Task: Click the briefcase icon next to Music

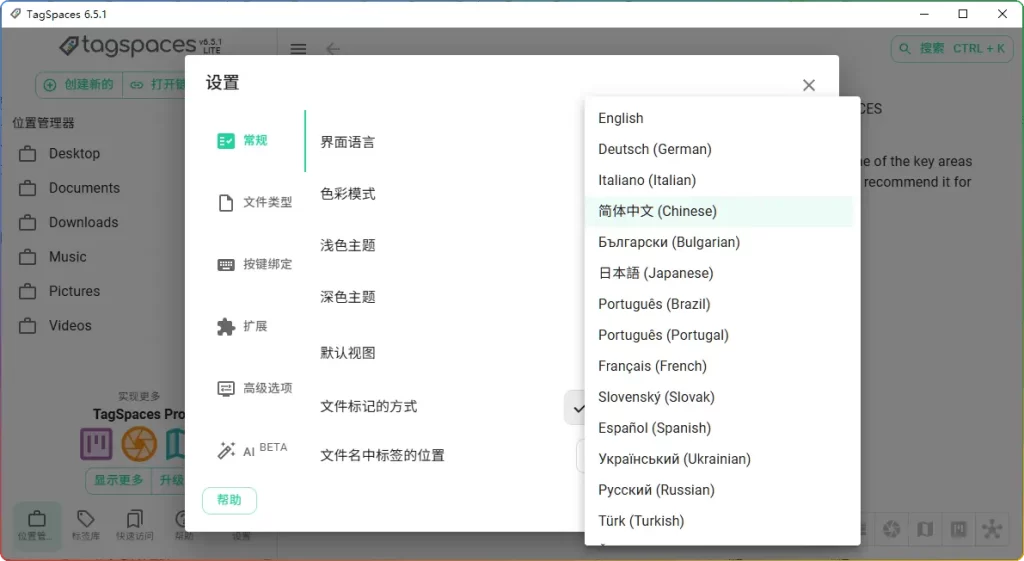Action: pyautogui.click(x=27, y=257)
